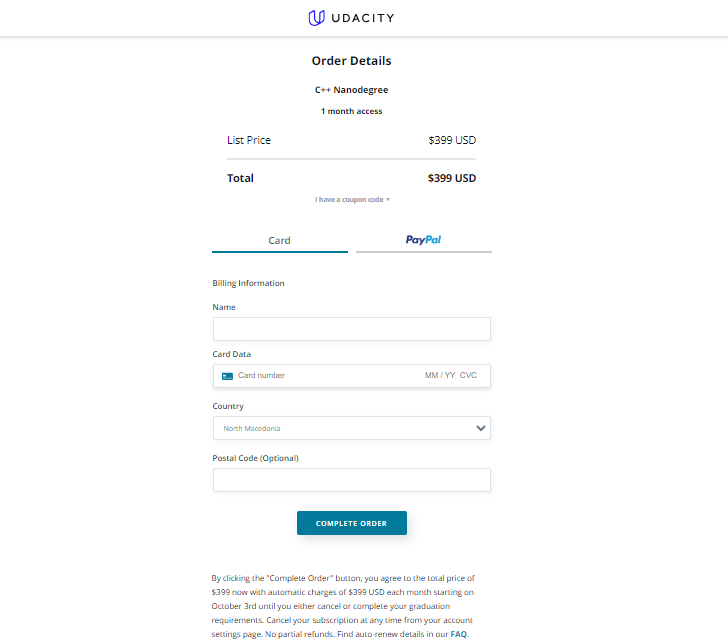Image resolution: width=728 pixels, height=642 pixels.
Task: Click the List Price $399 USD value
Action: pyautogui.click(x=452, y=140)
